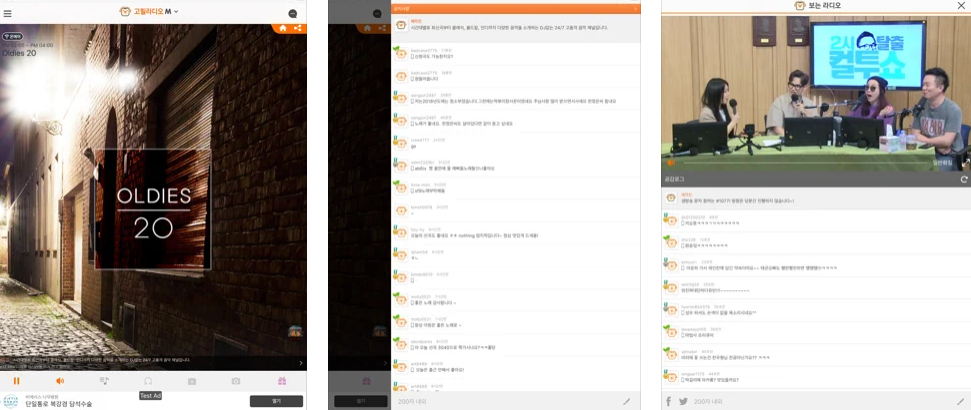Image resolution: width=971 pixels, height=410 pixels.
Task: Expand the orange notice bar in chat panel
Action: pyautogui.click(x=515, y=9)
